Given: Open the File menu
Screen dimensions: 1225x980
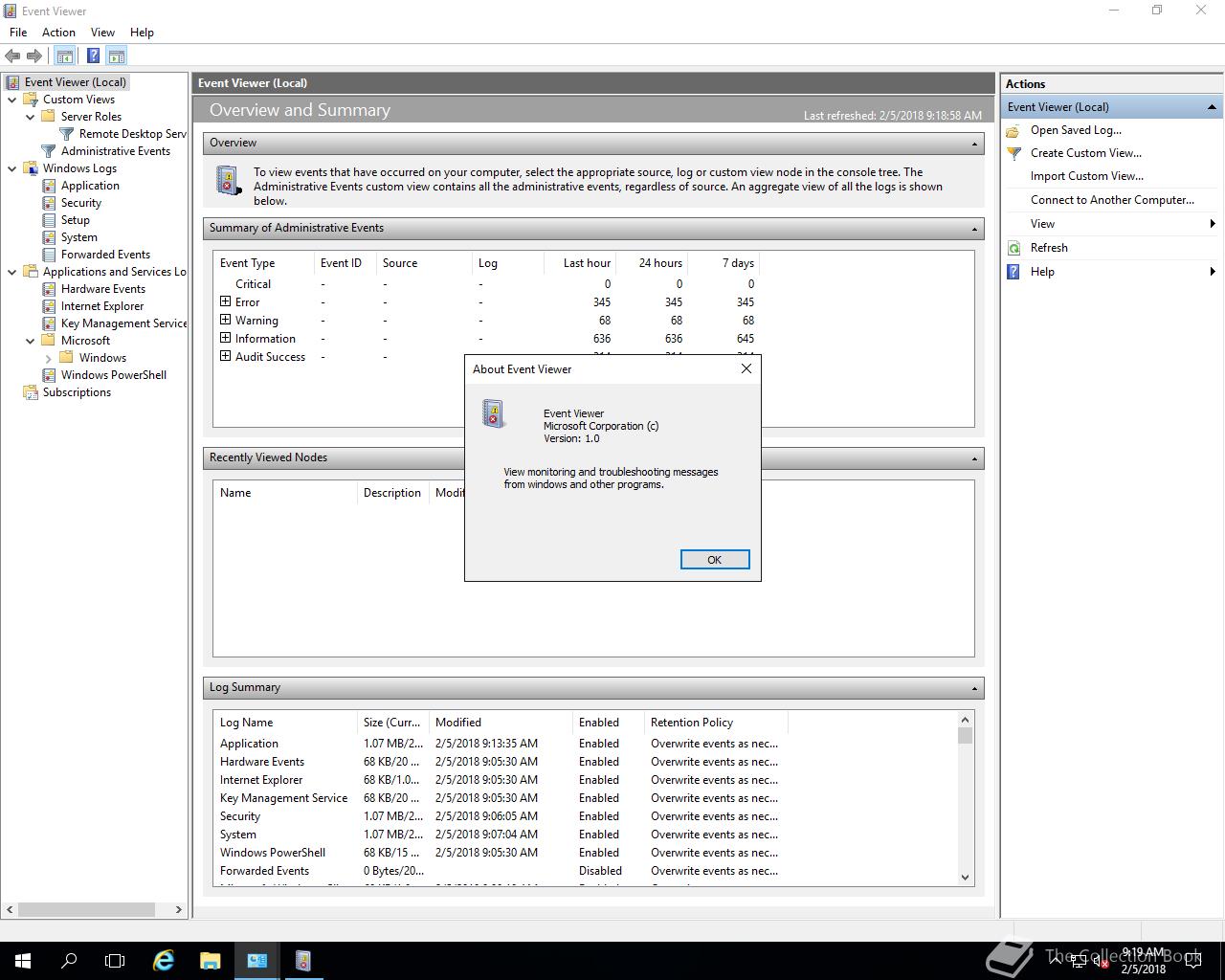Looking at the screenshot, I should [18, 33].
